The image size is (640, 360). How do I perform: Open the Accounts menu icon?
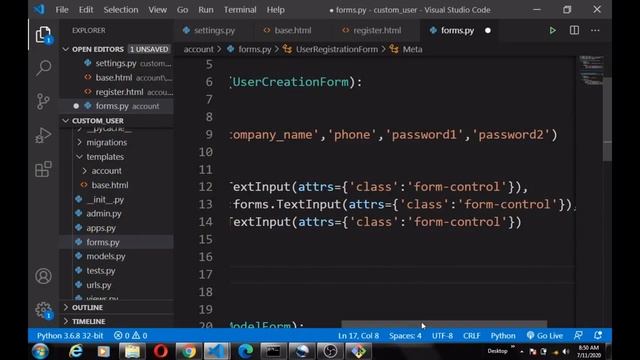[x=43, y=276]
